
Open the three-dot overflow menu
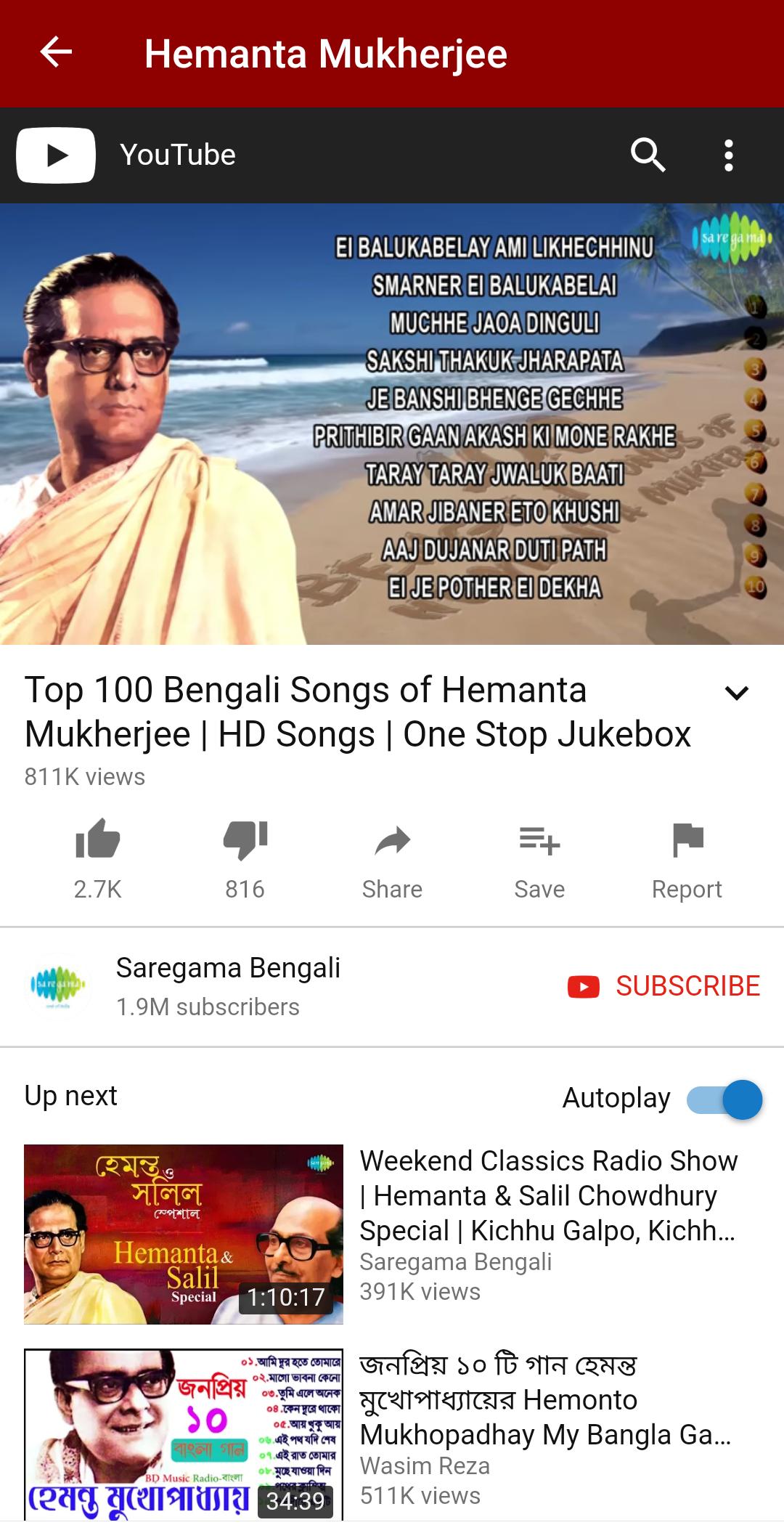point(729,155)
